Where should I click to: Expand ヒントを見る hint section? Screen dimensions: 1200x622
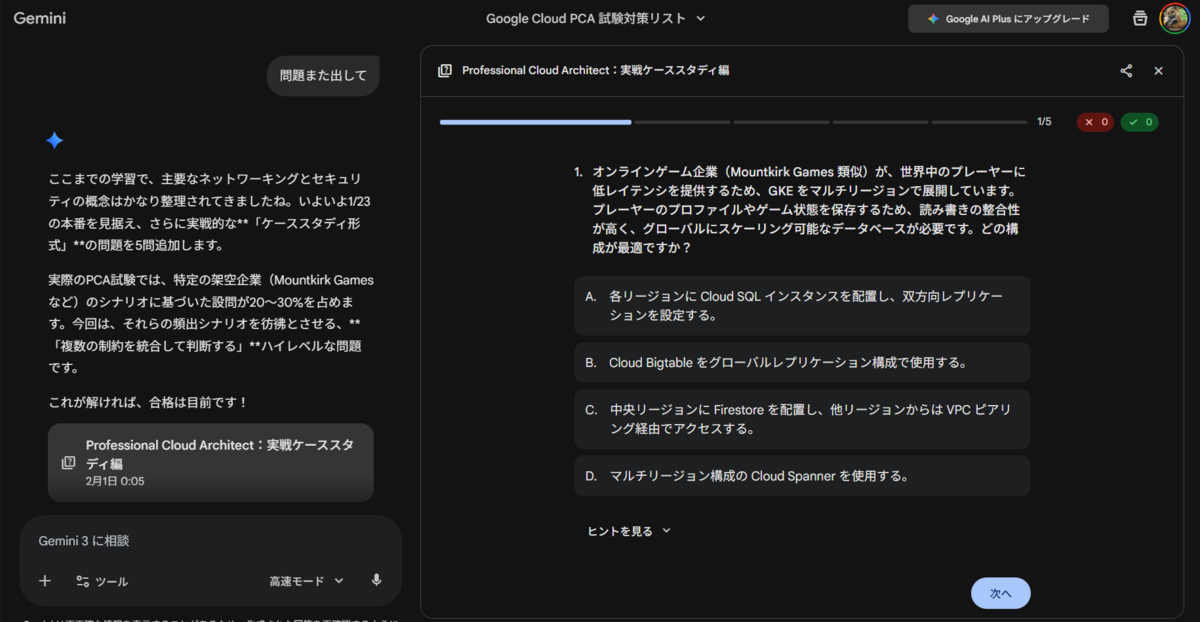click(x=628, y=531)
